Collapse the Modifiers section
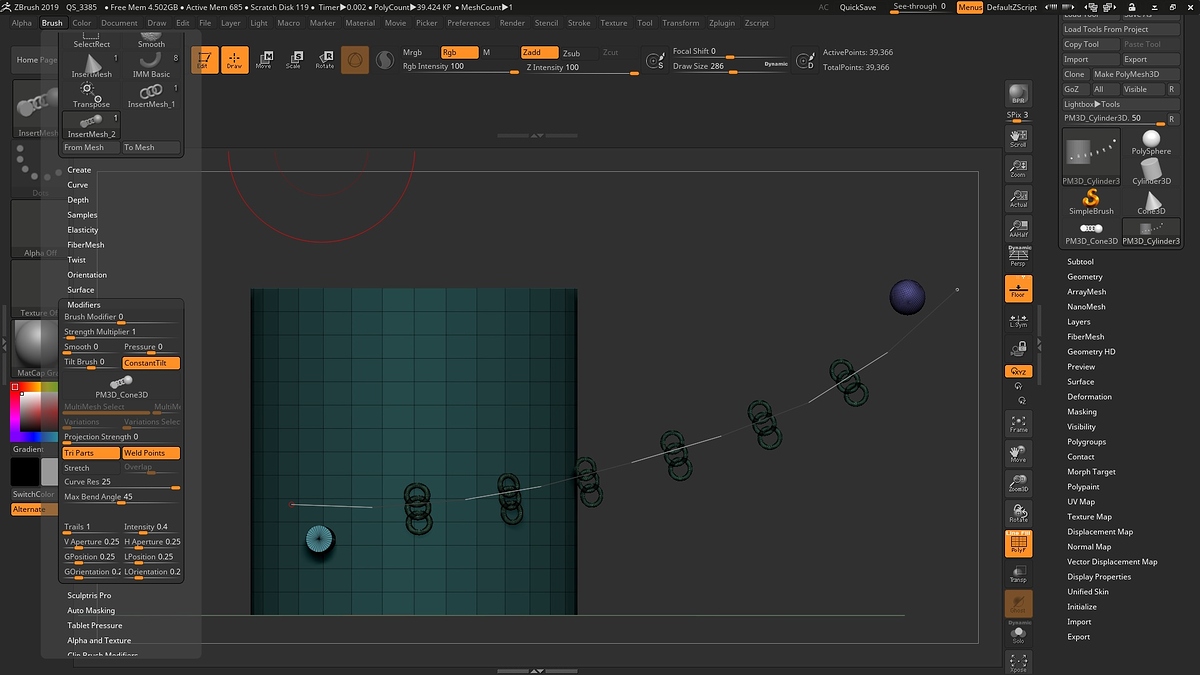This screenshot has height=675, width=1200. click(x=84, y=305)
